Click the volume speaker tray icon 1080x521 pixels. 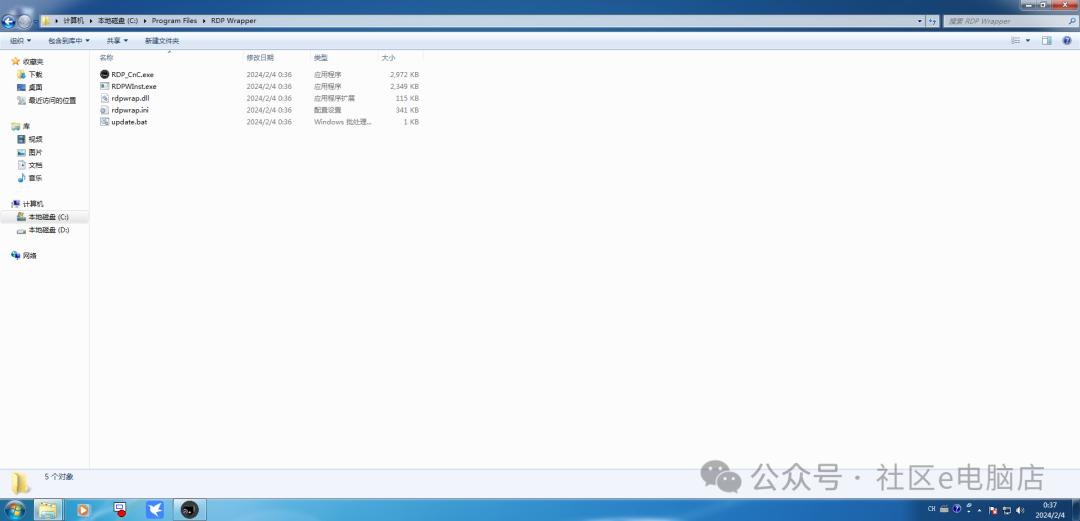pyautogui.click(x=1020, y=510)
